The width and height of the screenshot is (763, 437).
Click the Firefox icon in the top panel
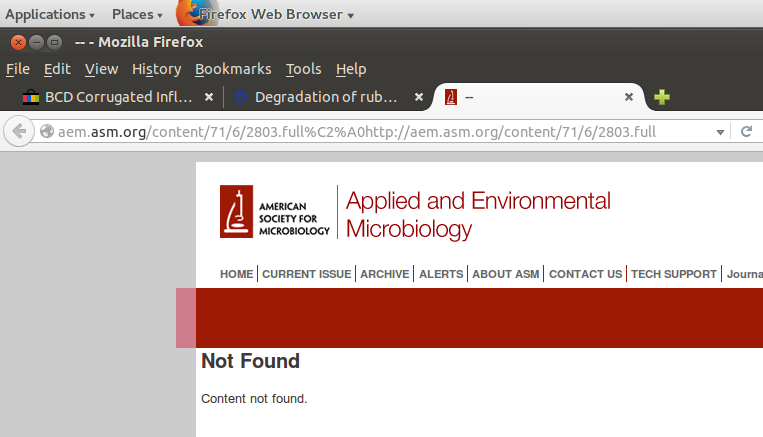point(190,14)
